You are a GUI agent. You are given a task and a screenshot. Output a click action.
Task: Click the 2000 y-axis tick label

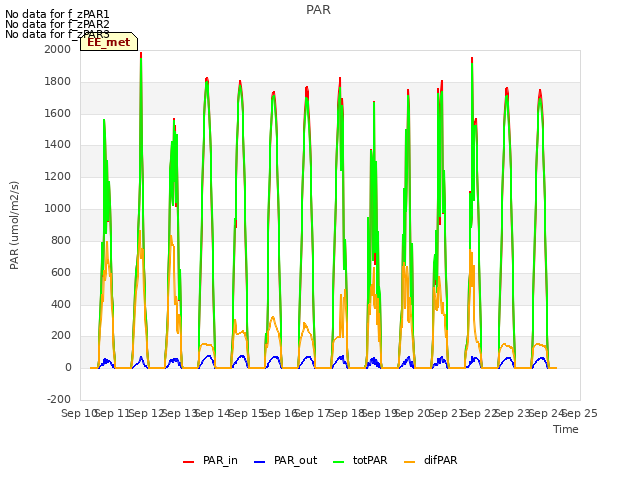pyautogui.click(x=58, y=49)
